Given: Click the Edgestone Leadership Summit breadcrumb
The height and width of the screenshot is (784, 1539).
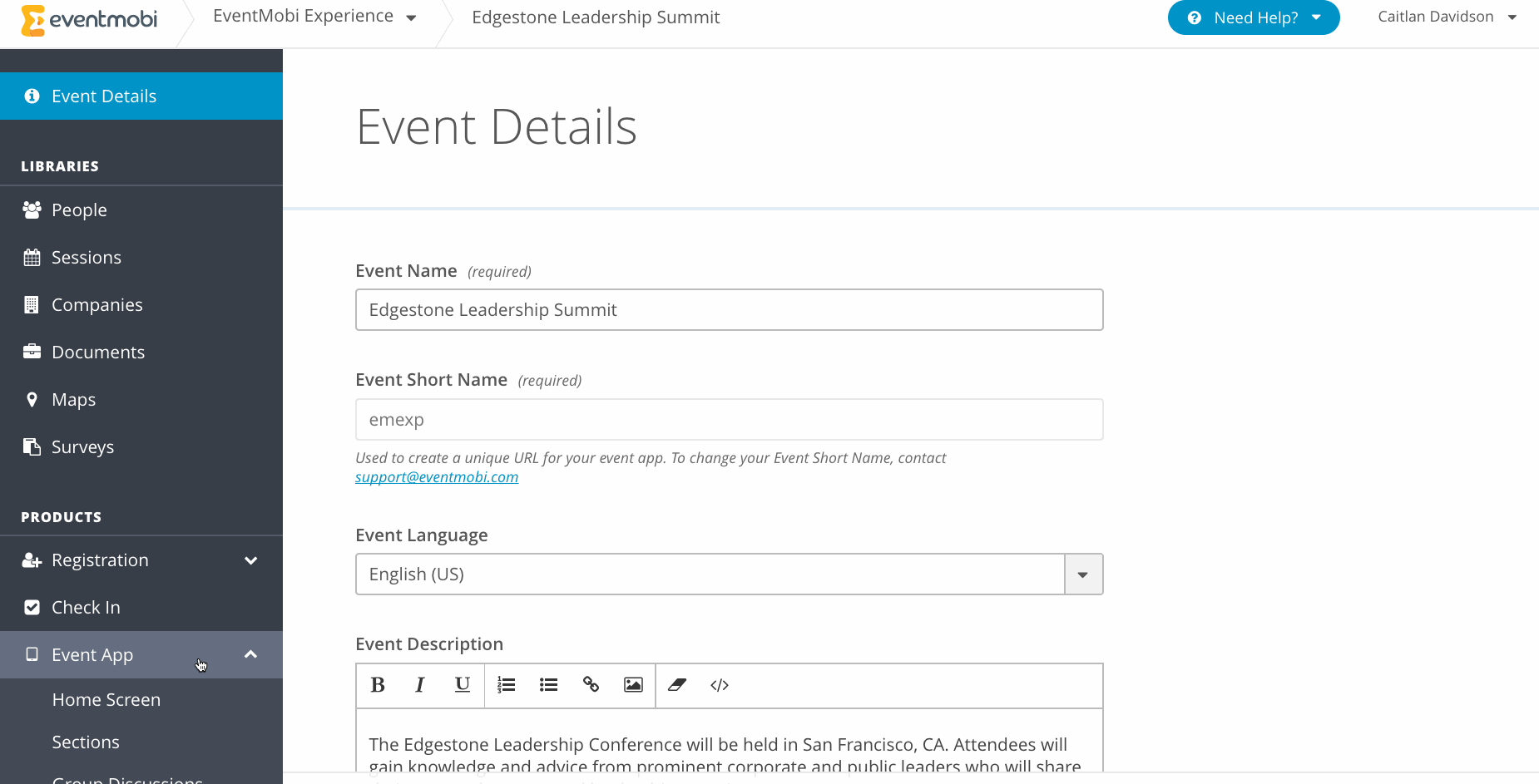Looking at the screenshot, I should pos(596,17).
